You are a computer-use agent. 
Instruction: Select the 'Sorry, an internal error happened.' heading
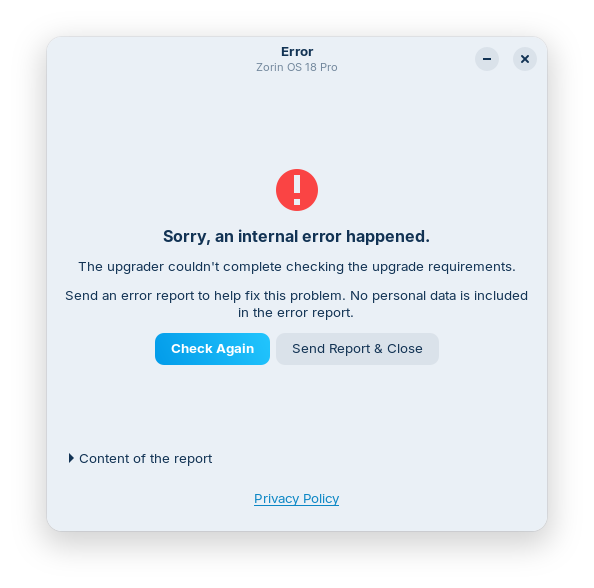(297, 236)
